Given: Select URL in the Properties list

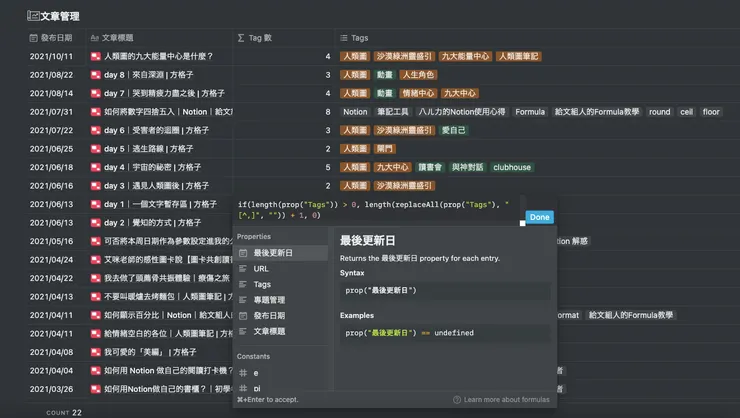Looking at the screenshot, I should pyautogui.click(x=281, y=268).
